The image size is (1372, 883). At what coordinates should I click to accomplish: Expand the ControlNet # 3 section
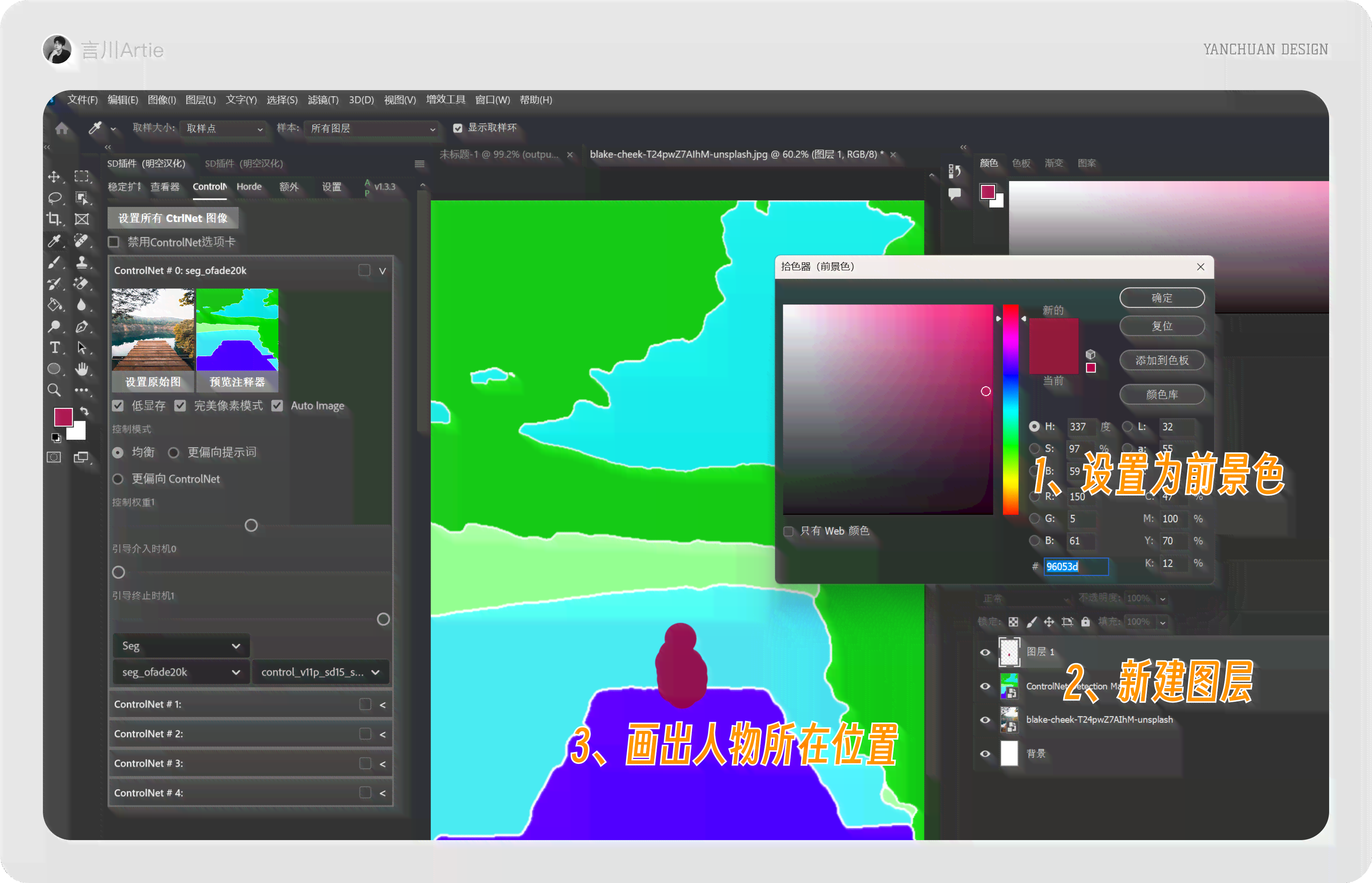coord(382,764)
